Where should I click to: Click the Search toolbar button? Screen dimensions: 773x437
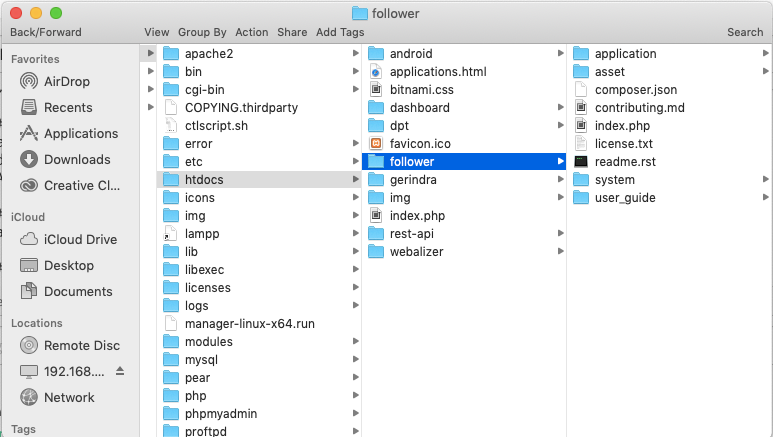point(745,32)
